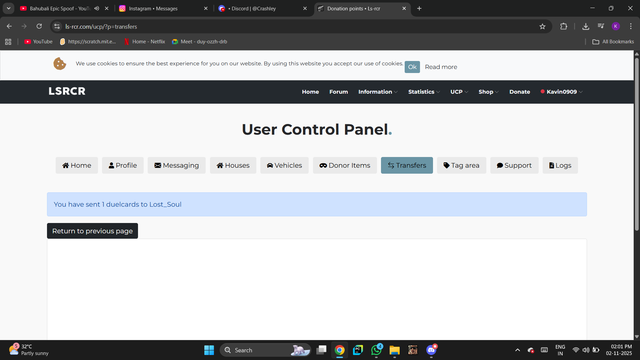Open the Logs section
Image resolution: width=640 pixels, height=360 pixels.
click(x=560, y=165)
